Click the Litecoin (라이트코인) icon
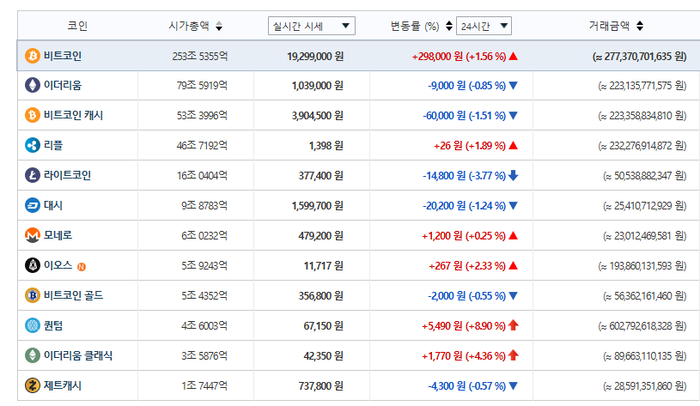The width and height of the screenshot is (700, 406). 32,175
